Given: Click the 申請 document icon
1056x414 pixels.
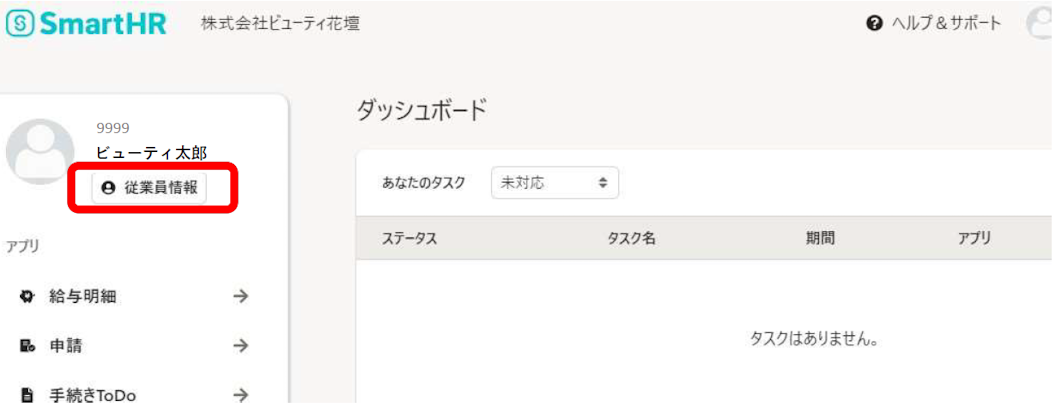Looking at the screenshot, I should coord(28,346).
